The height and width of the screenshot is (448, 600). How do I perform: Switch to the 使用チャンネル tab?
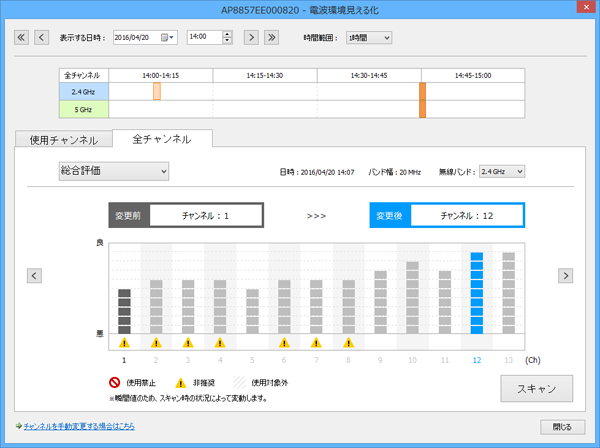click(64, 140)
